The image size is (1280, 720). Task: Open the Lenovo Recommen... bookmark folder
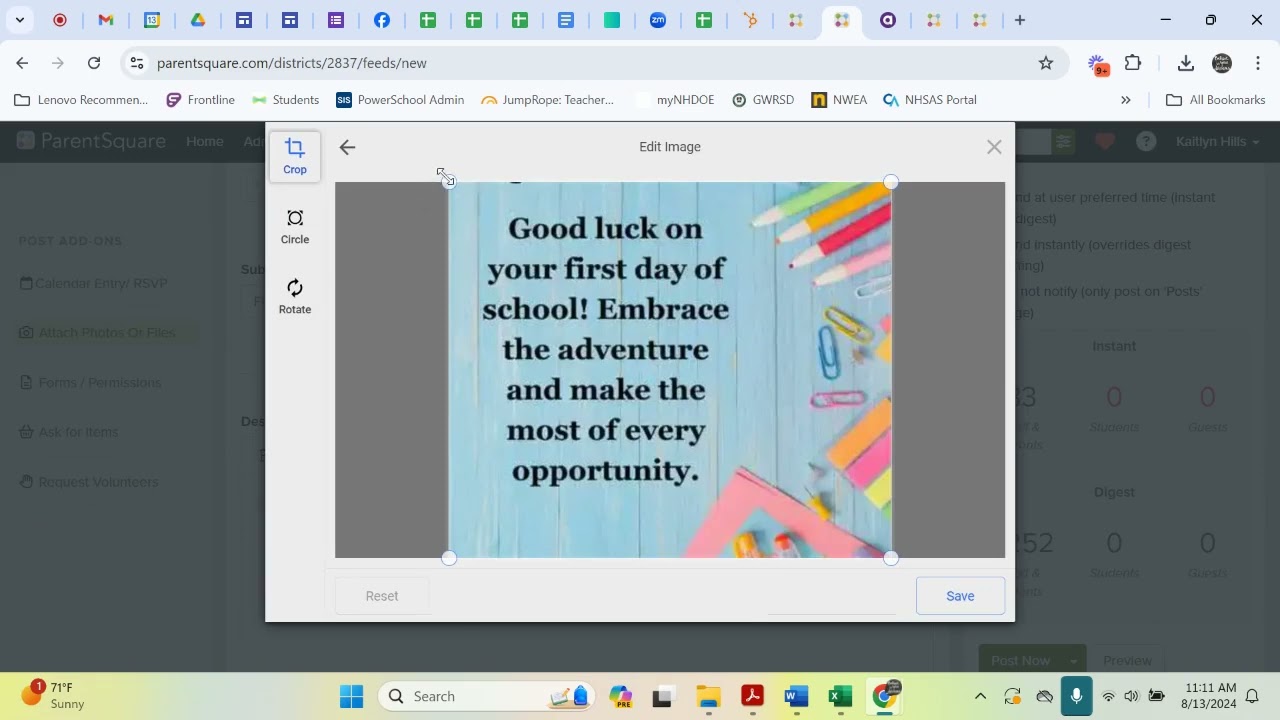81,100
